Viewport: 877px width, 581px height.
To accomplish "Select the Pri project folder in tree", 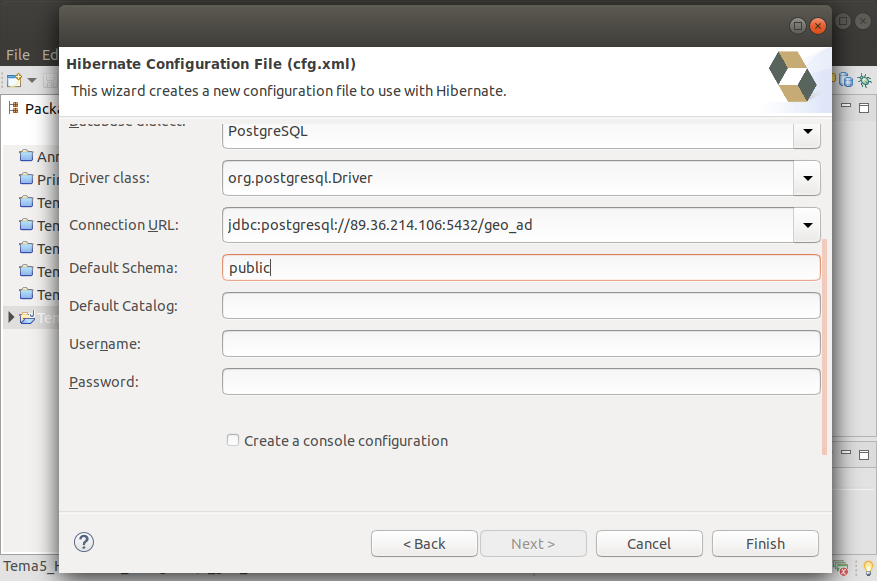I will [x=39, y=179].
